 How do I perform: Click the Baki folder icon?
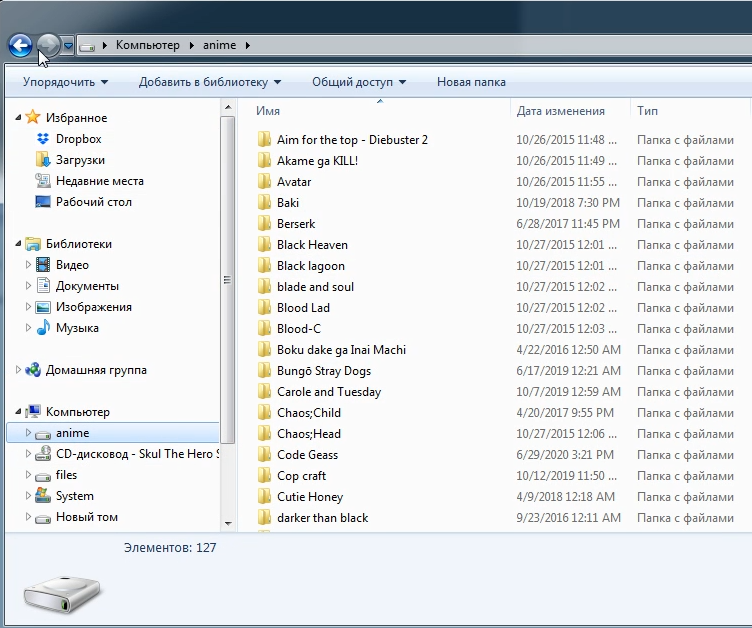click(264, 202)
